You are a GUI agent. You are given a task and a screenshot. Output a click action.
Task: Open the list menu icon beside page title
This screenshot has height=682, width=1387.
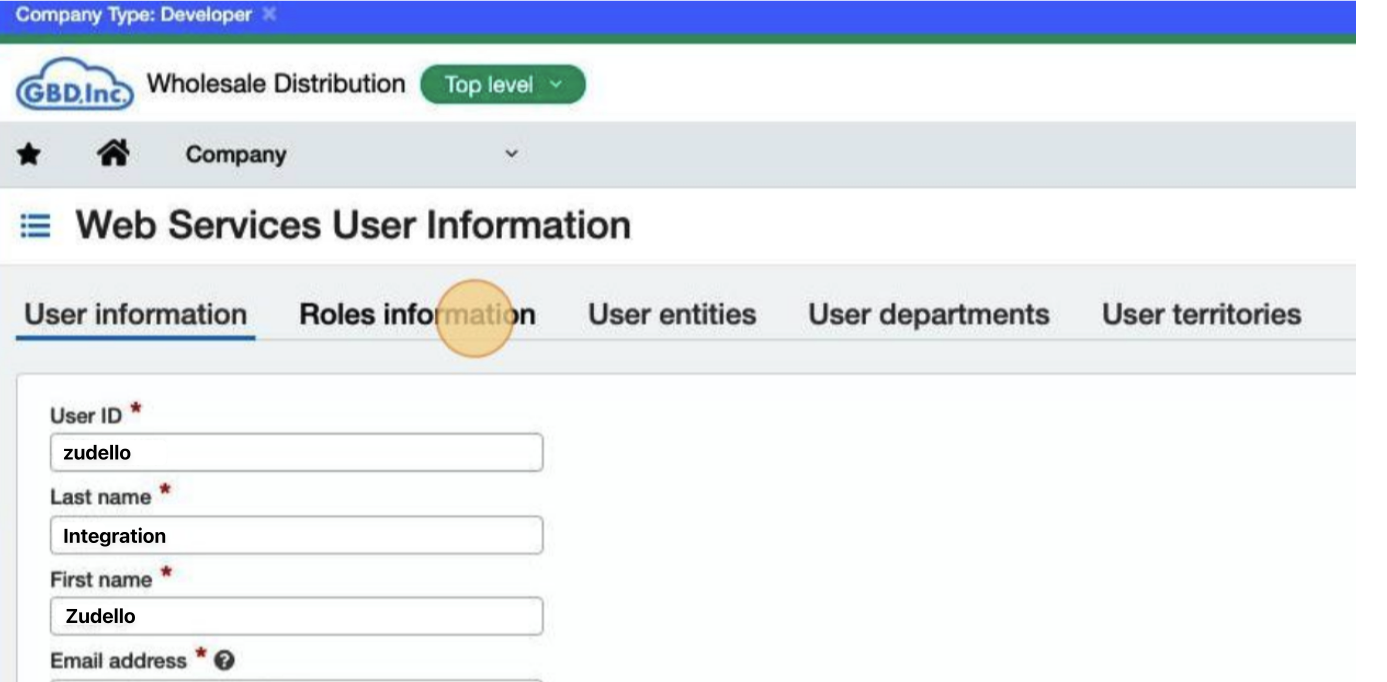click(36, 227)
